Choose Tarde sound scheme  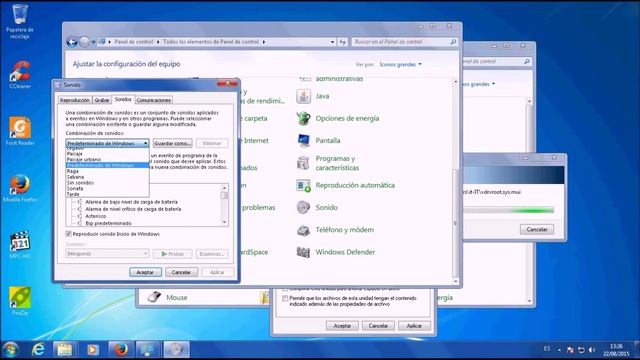(x=107, y=194)
